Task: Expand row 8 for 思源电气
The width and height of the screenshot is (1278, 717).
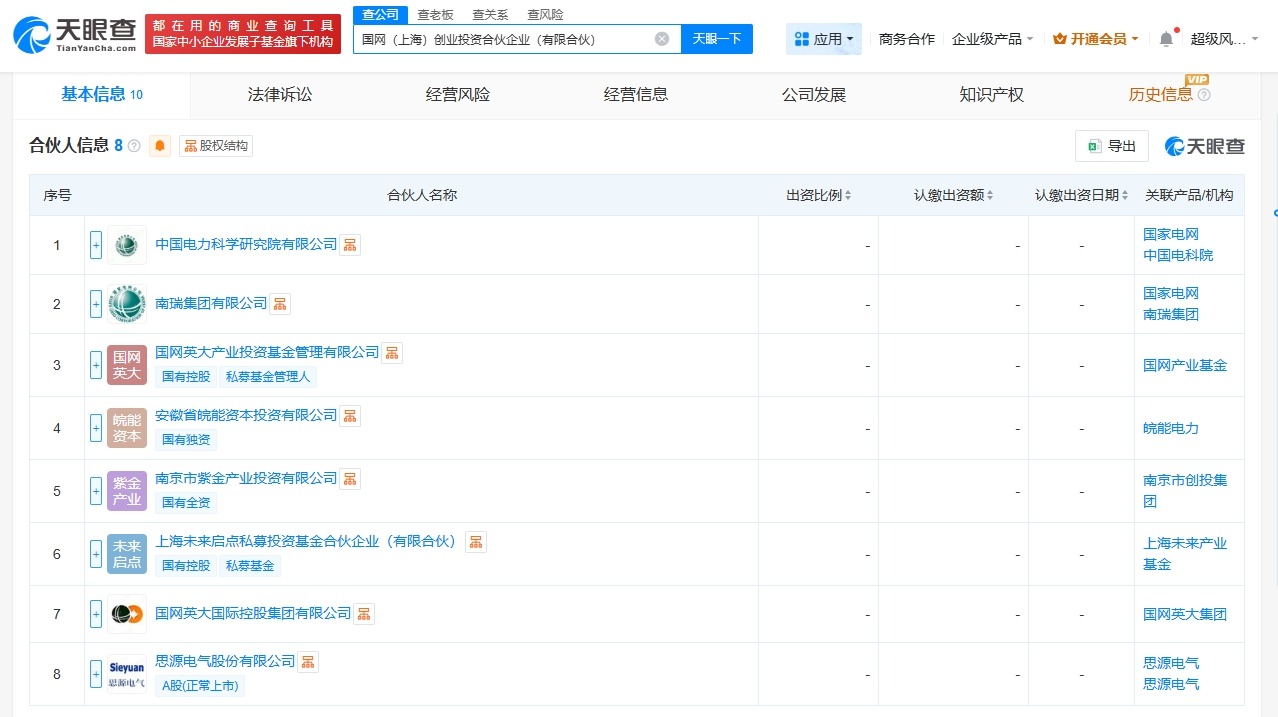Action: point(96,674)
